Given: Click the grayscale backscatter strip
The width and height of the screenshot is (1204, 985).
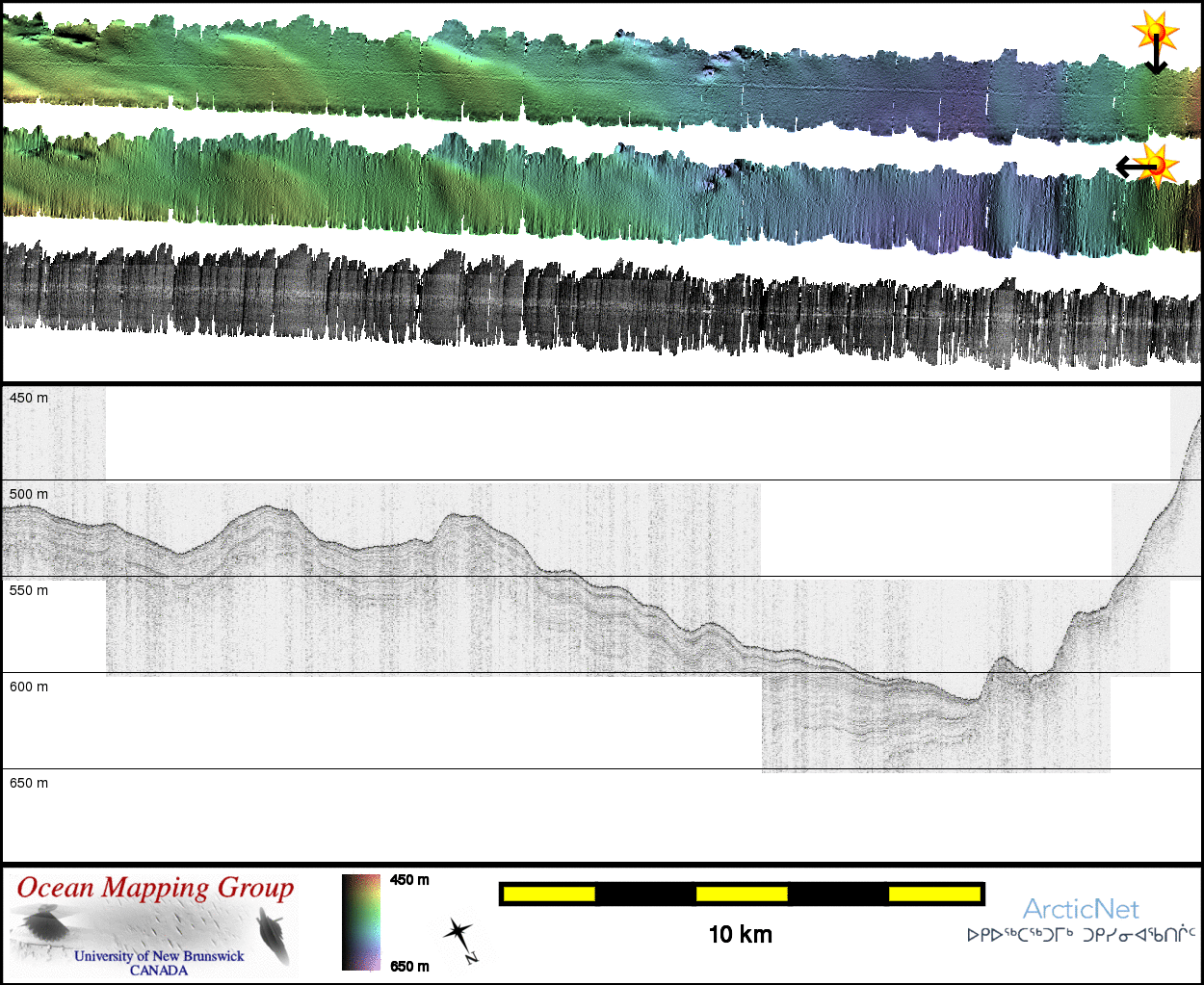Looking at the screenshot, I should pos(597,306).
